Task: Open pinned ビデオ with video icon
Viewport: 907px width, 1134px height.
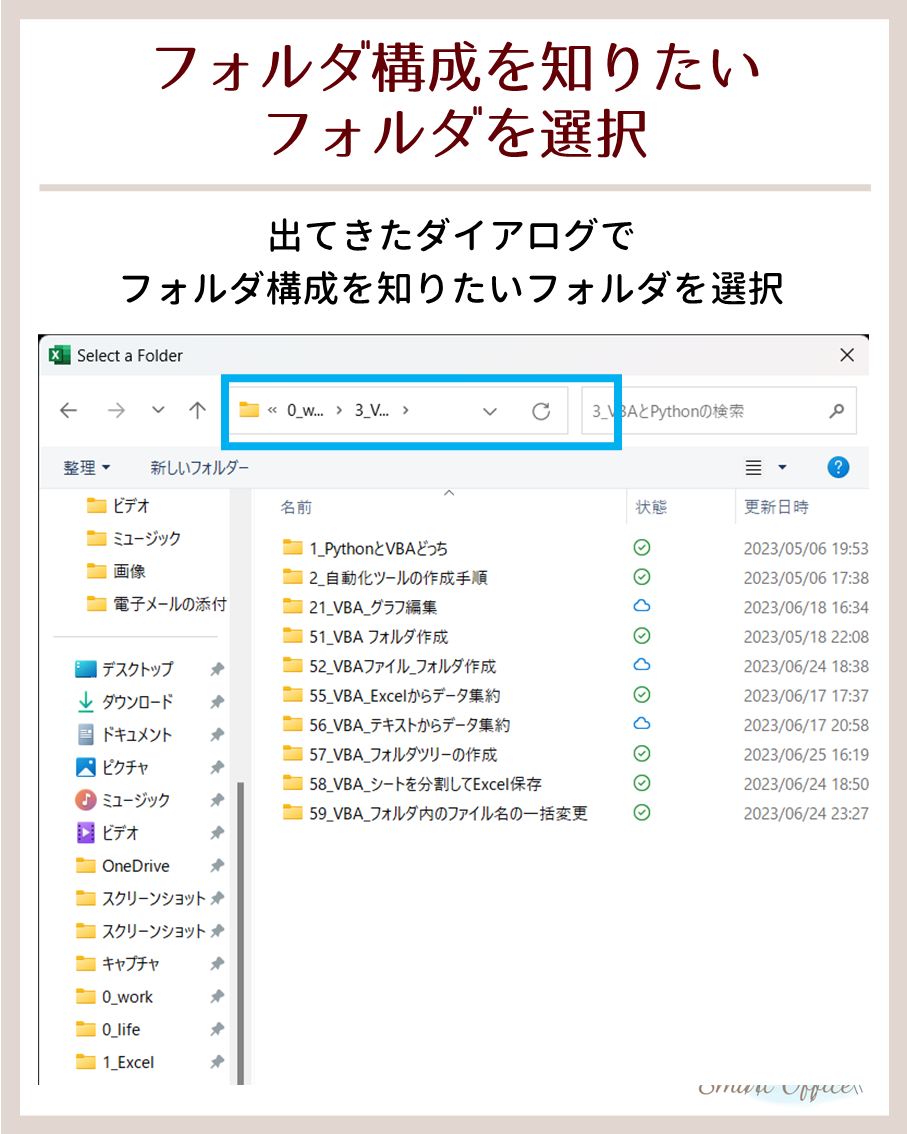Action: coord(107,833)
